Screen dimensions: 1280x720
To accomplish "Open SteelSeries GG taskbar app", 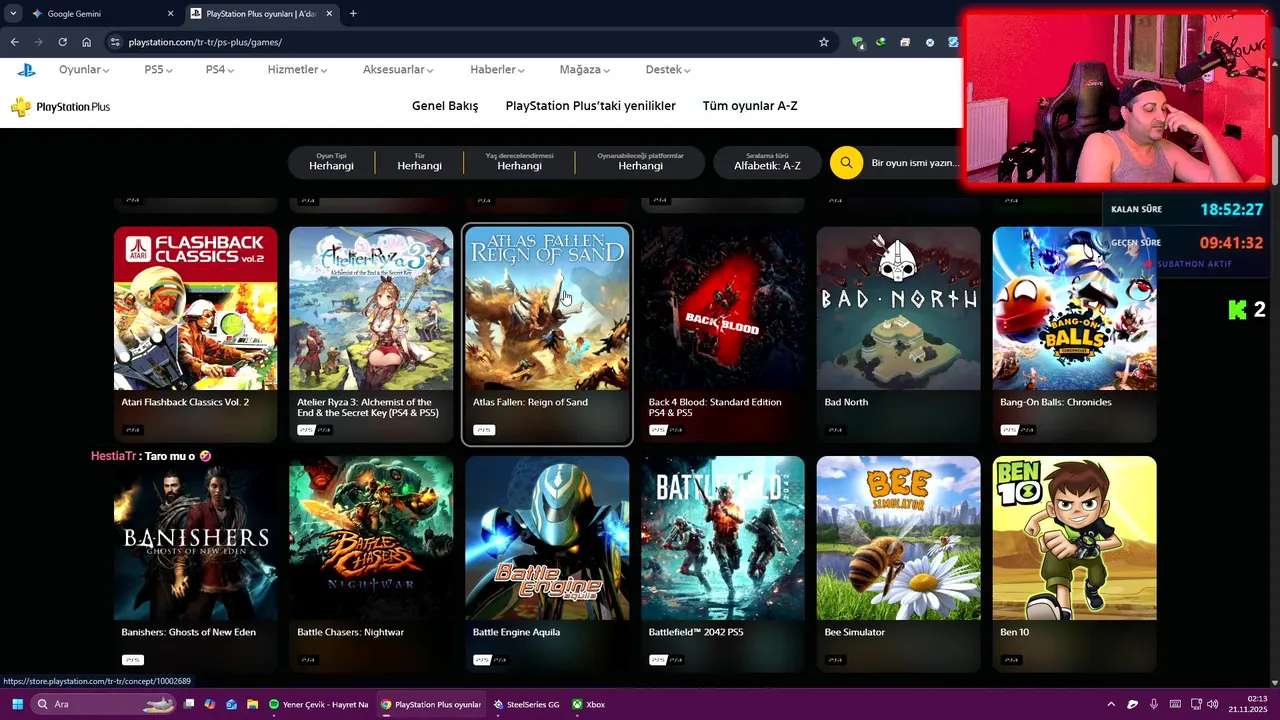I will click(527, 704).
